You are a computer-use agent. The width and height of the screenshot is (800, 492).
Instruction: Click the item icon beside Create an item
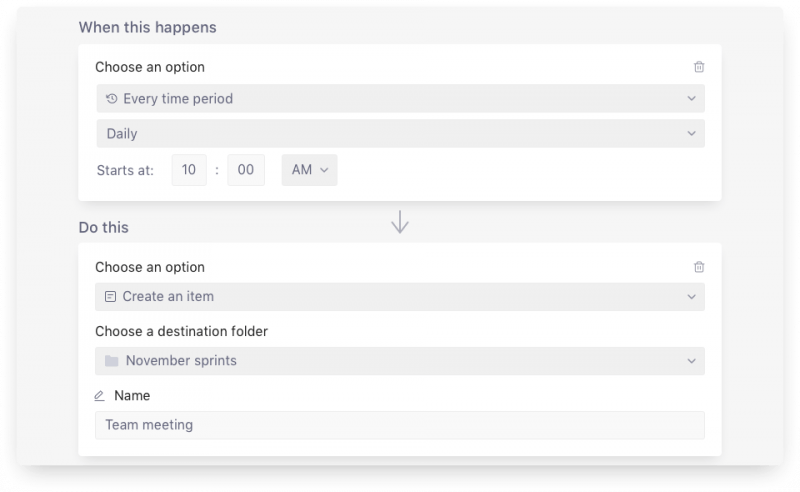[110, 297]
